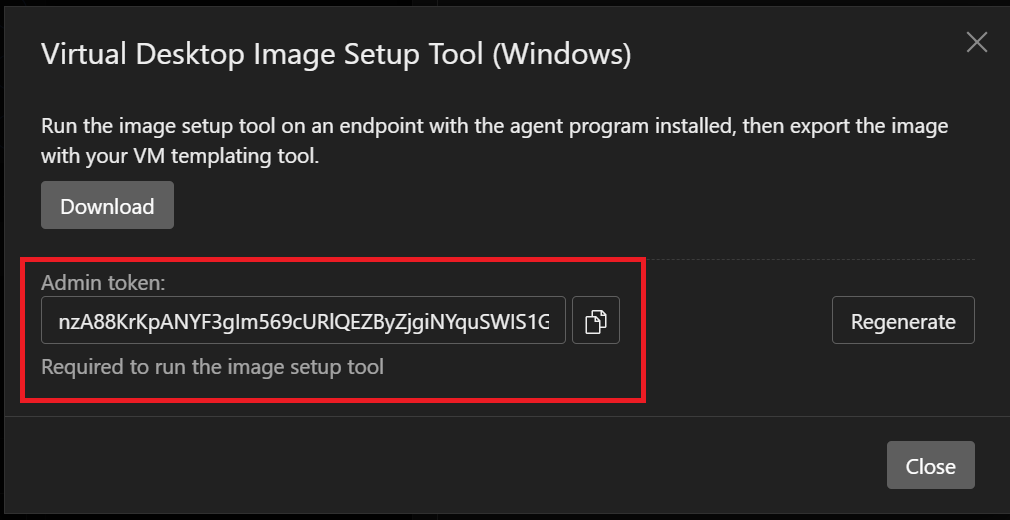Download the image setup tool
Image resolution: width=1010 pixels, height=520 pixels.
tap(107, 206)
